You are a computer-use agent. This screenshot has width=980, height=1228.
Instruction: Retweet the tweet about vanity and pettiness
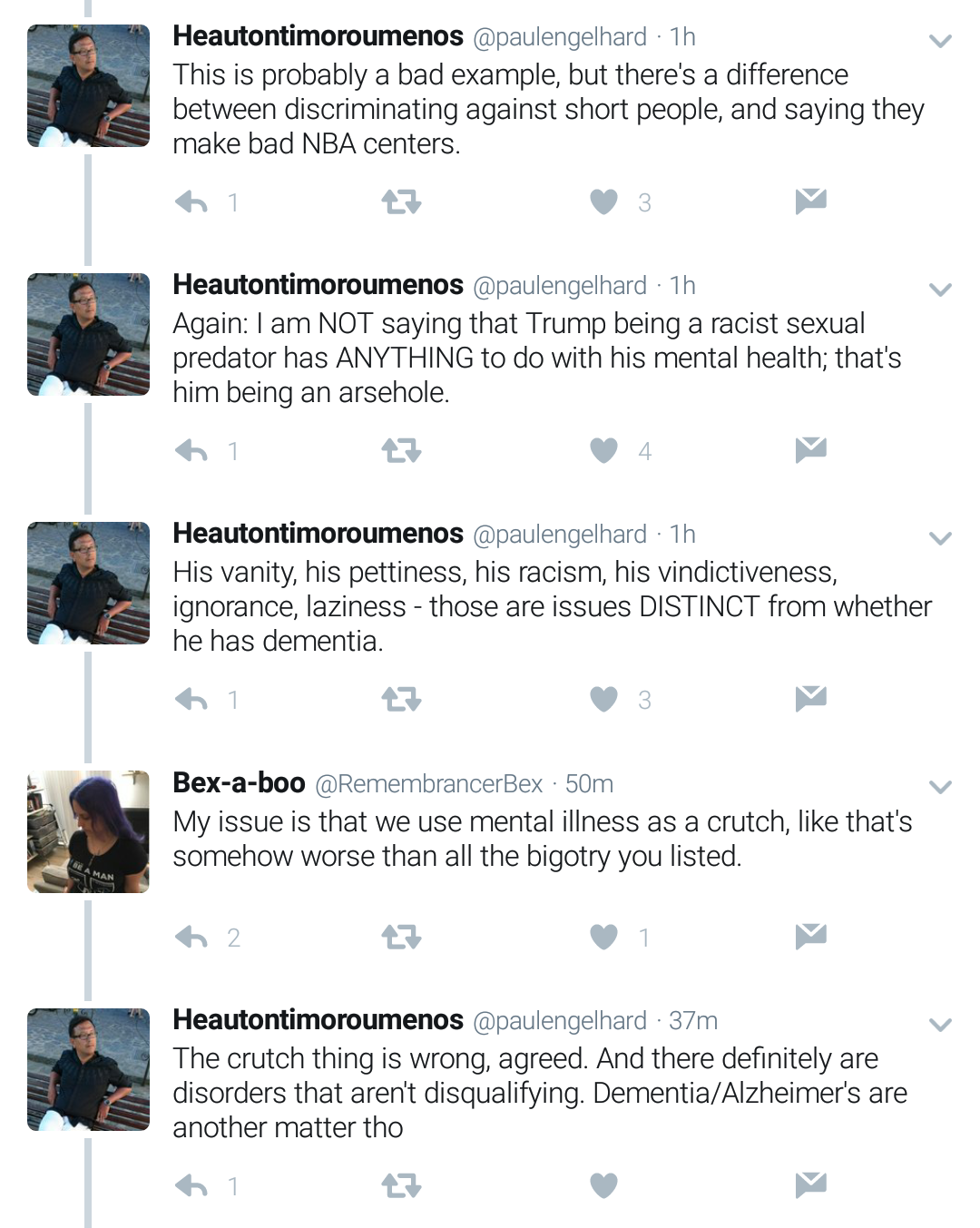pyautogui.click(x=401, y=699)
